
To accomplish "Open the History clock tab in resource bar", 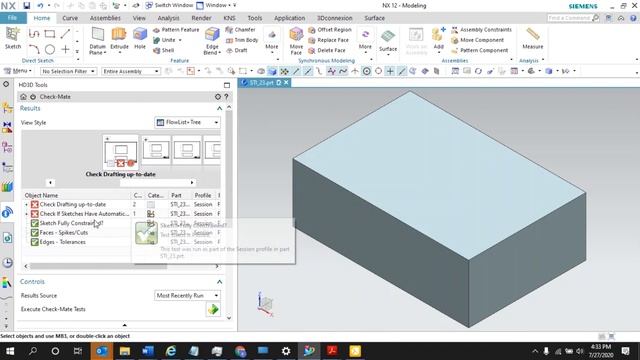I will pos(7,262).
